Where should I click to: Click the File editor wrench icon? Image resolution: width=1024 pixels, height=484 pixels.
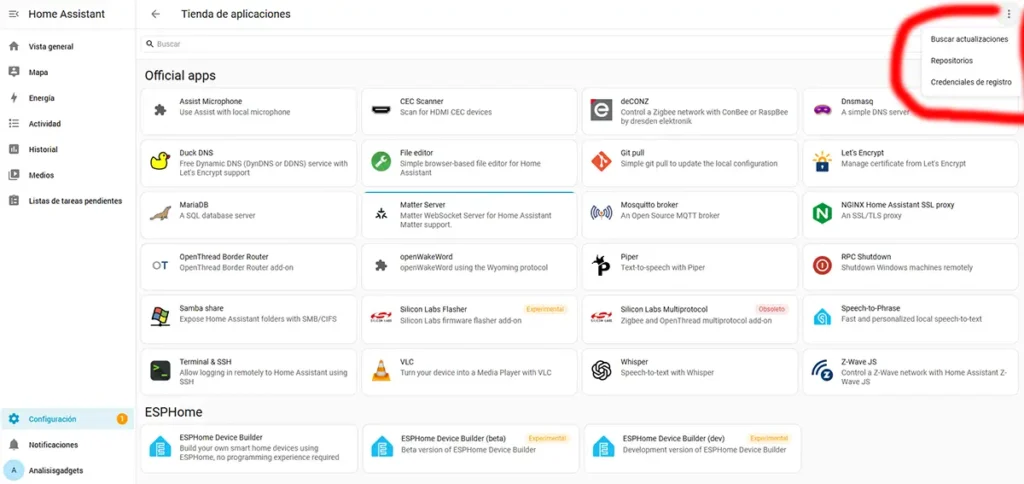[x=380, y=162]
